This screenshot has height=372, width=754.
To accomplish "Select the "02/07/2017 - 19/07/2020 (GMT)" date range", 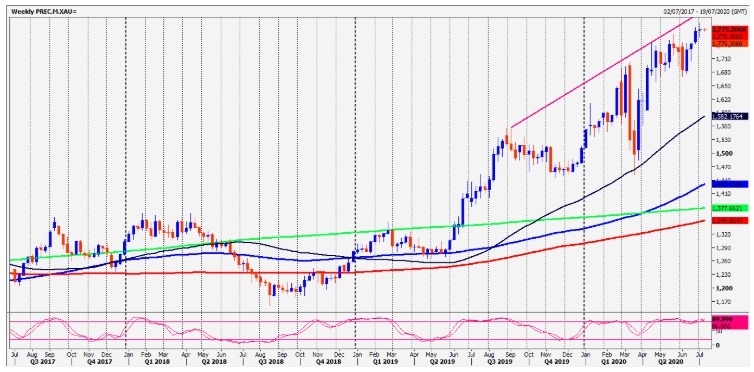I will pyautogui.click(x=704, y=11).
